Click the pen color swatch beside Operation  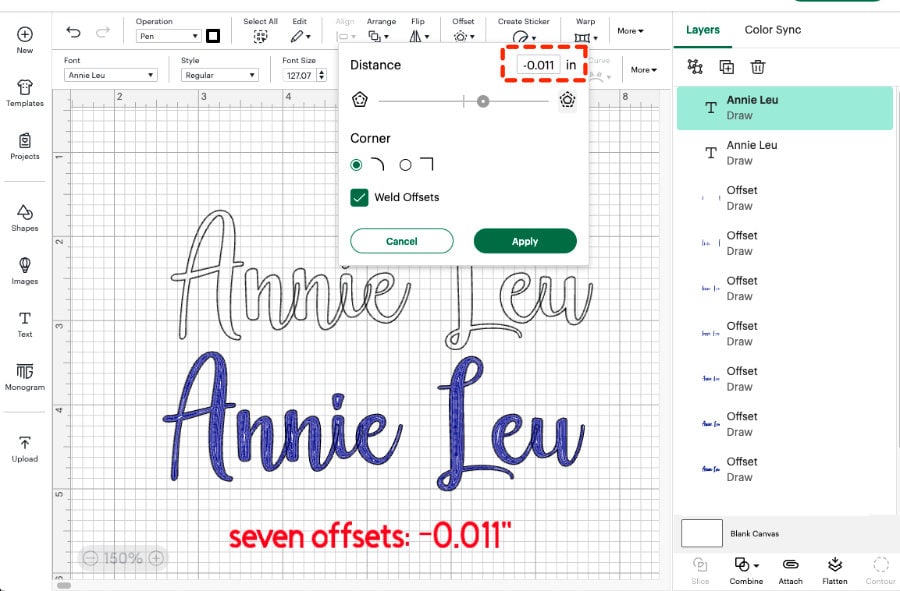(213, 36)
